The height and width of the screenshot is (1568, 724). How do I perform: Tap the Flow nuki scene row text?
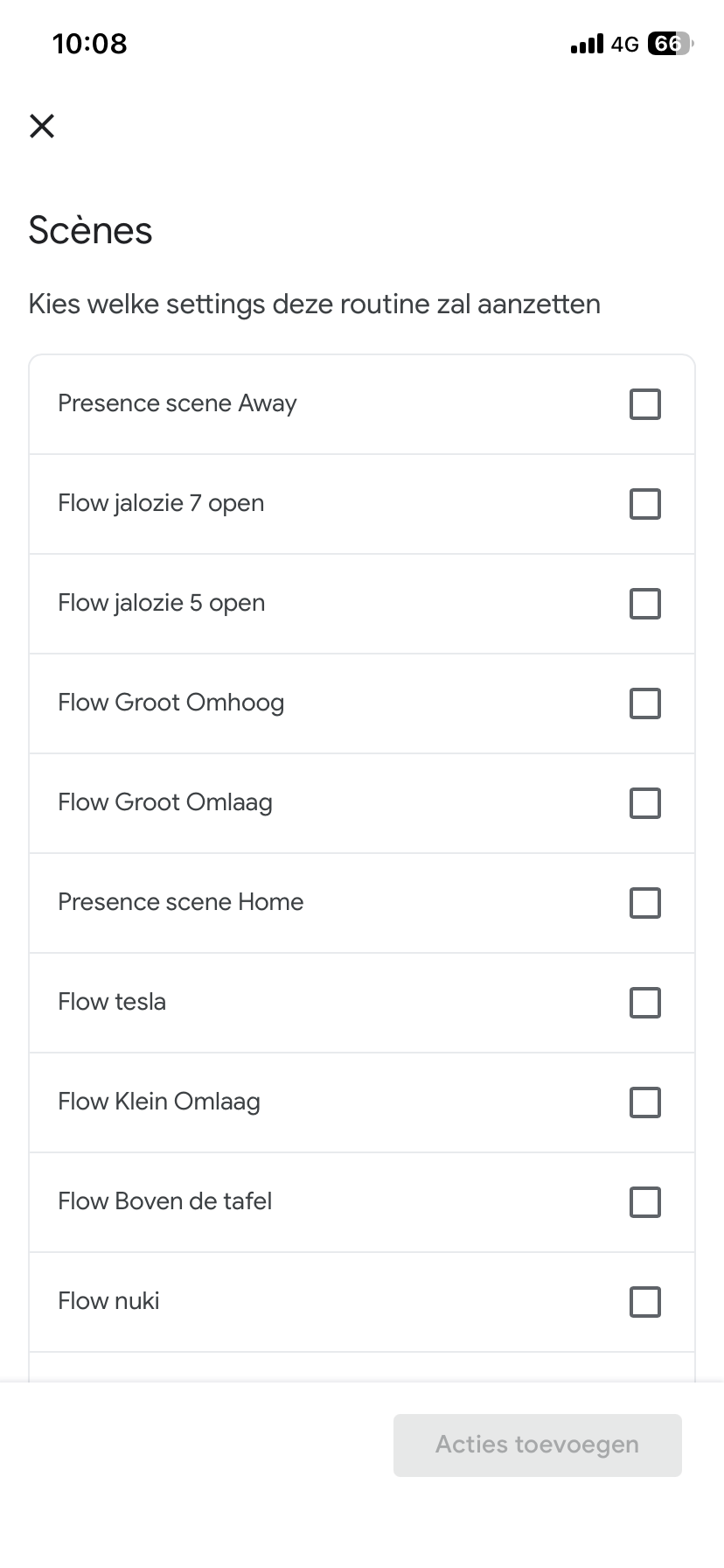click(108, 1301)
